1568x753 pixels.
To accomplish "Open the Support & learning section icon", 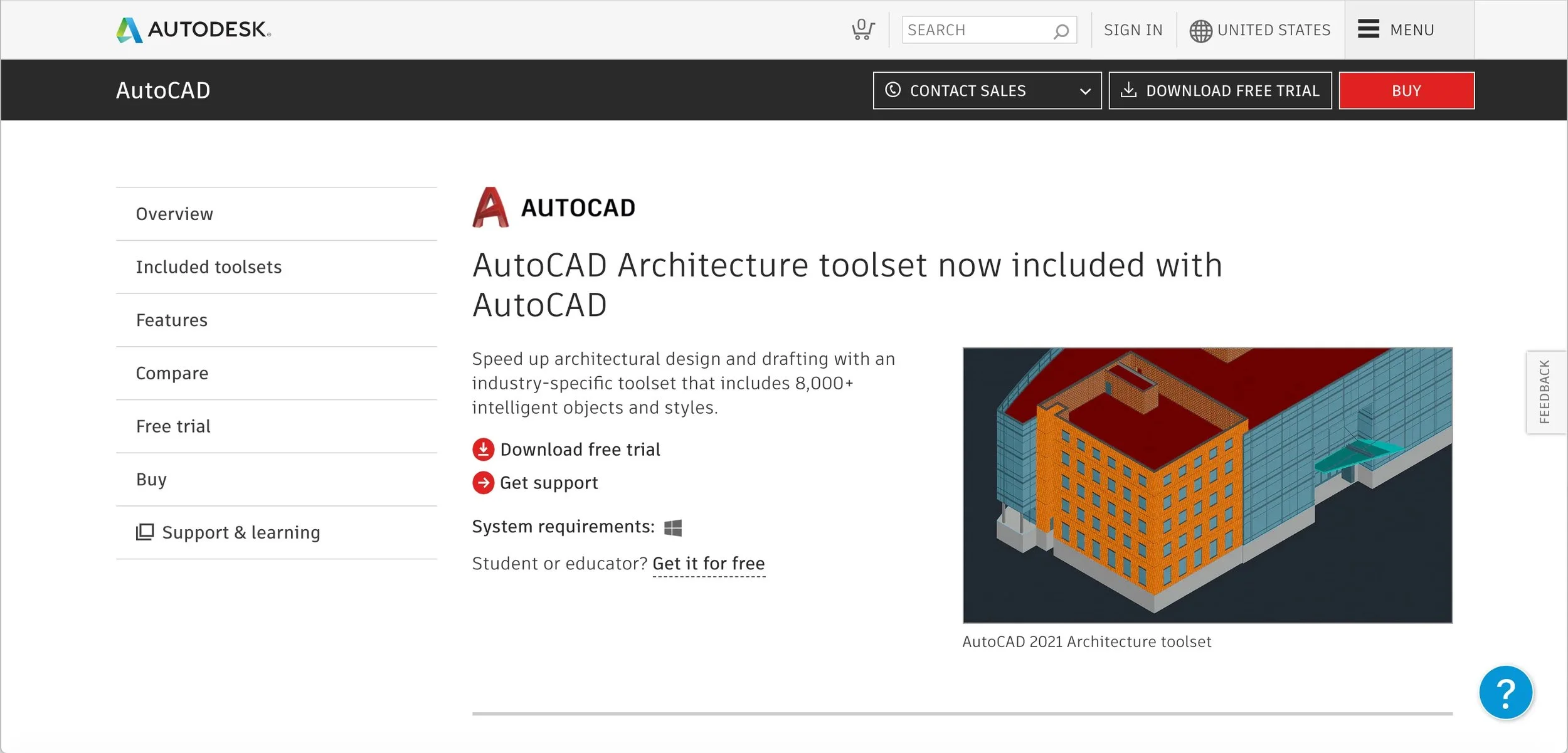I will click(144, 532).
